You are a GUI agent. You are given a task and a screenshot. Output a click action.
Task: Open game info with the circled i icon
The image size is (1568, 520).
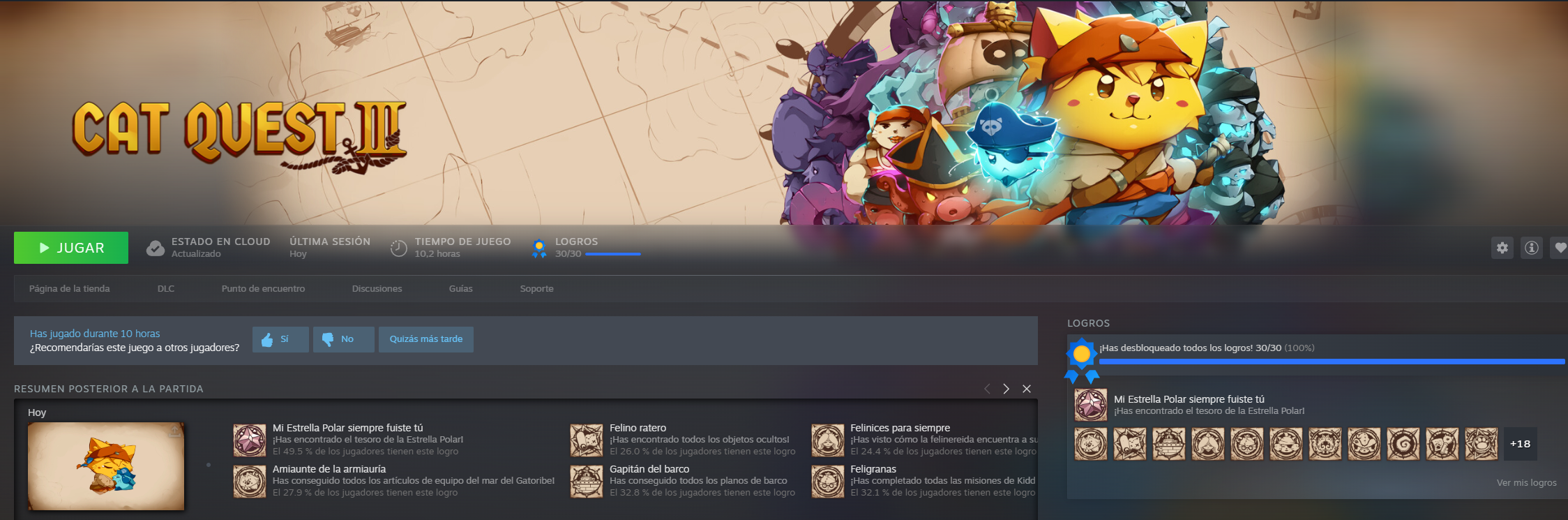click(x=1532, y=248)
